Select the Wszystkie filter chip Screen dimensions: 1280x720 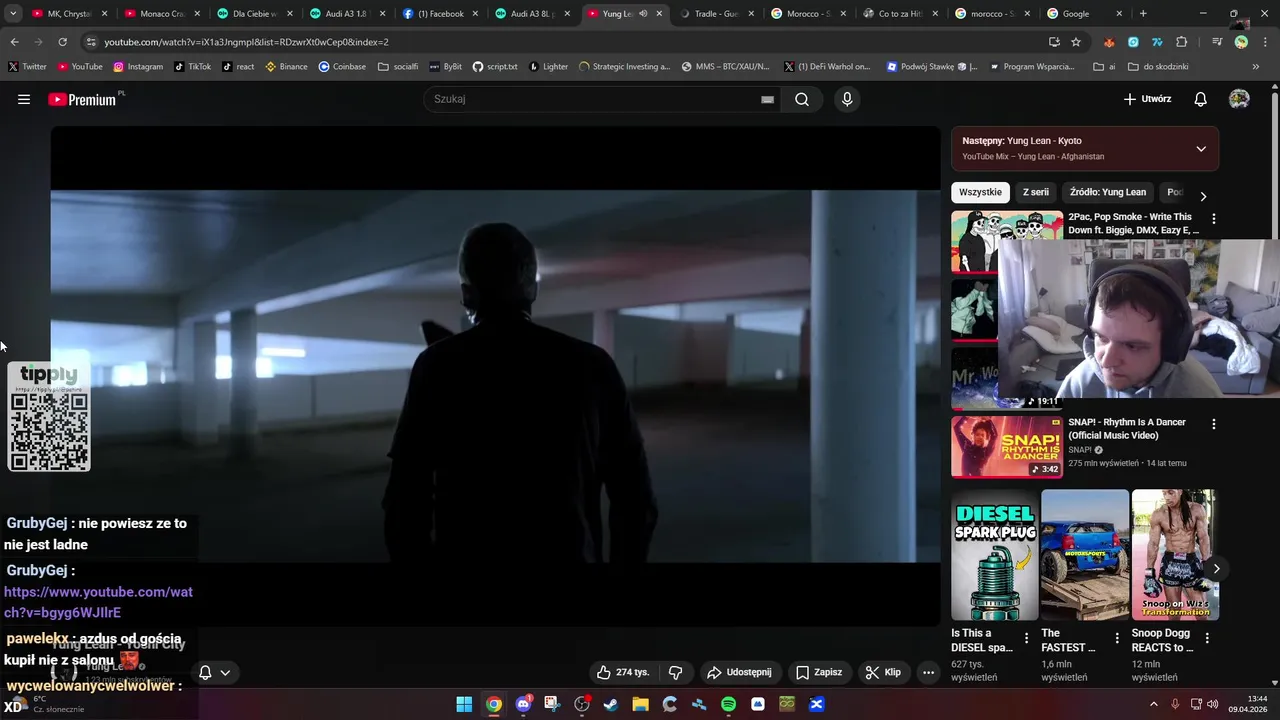click(x=980, y=192)
